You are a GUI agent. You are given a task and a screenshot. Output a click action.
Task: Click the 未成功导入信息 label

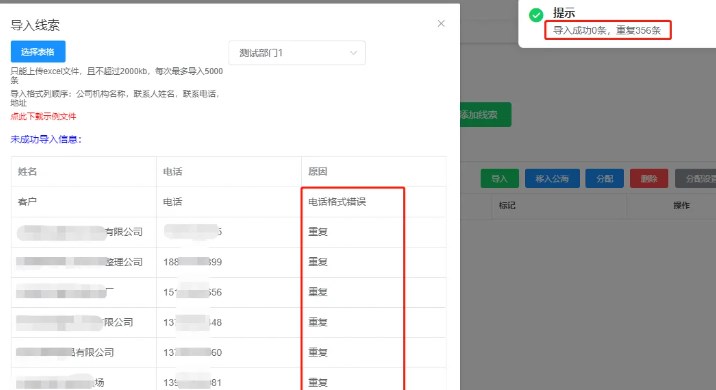pyautogui.click(x=46, y=139)
